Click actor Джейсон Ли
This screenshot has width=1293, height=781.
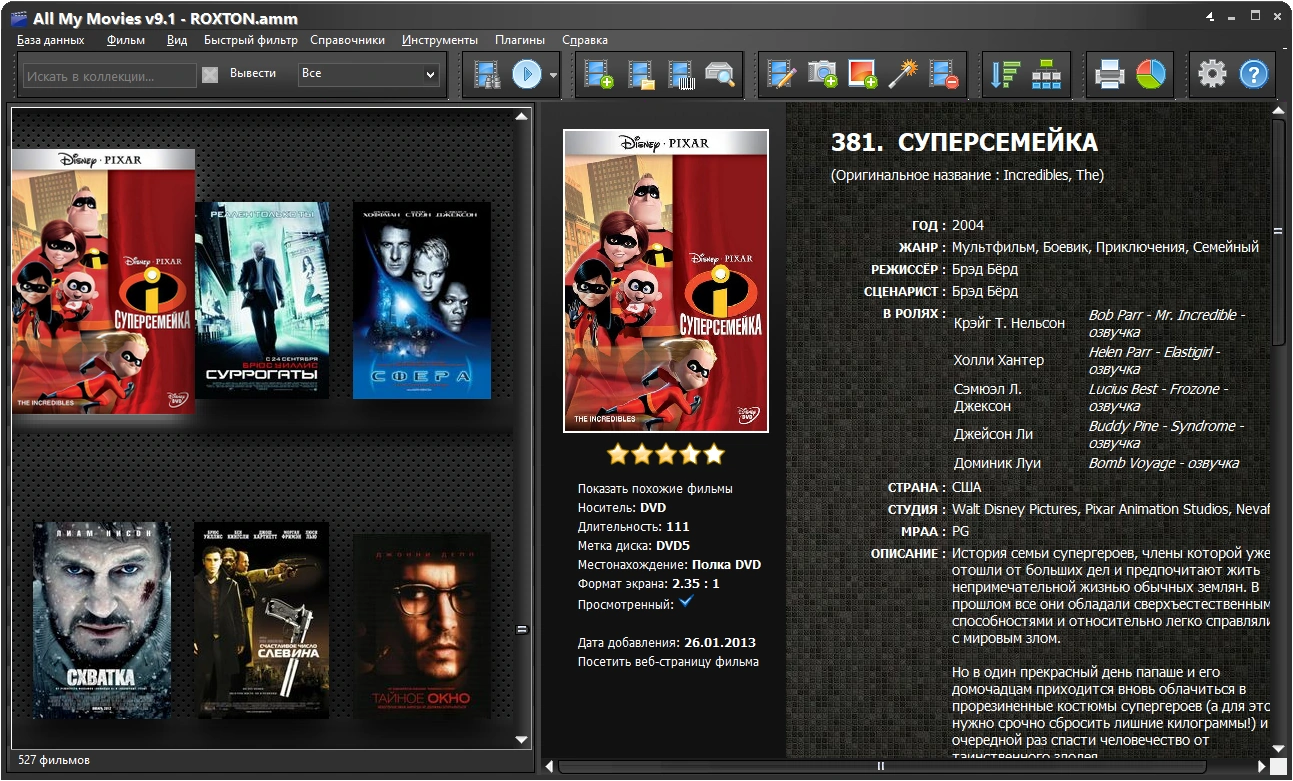click(993, 434)
